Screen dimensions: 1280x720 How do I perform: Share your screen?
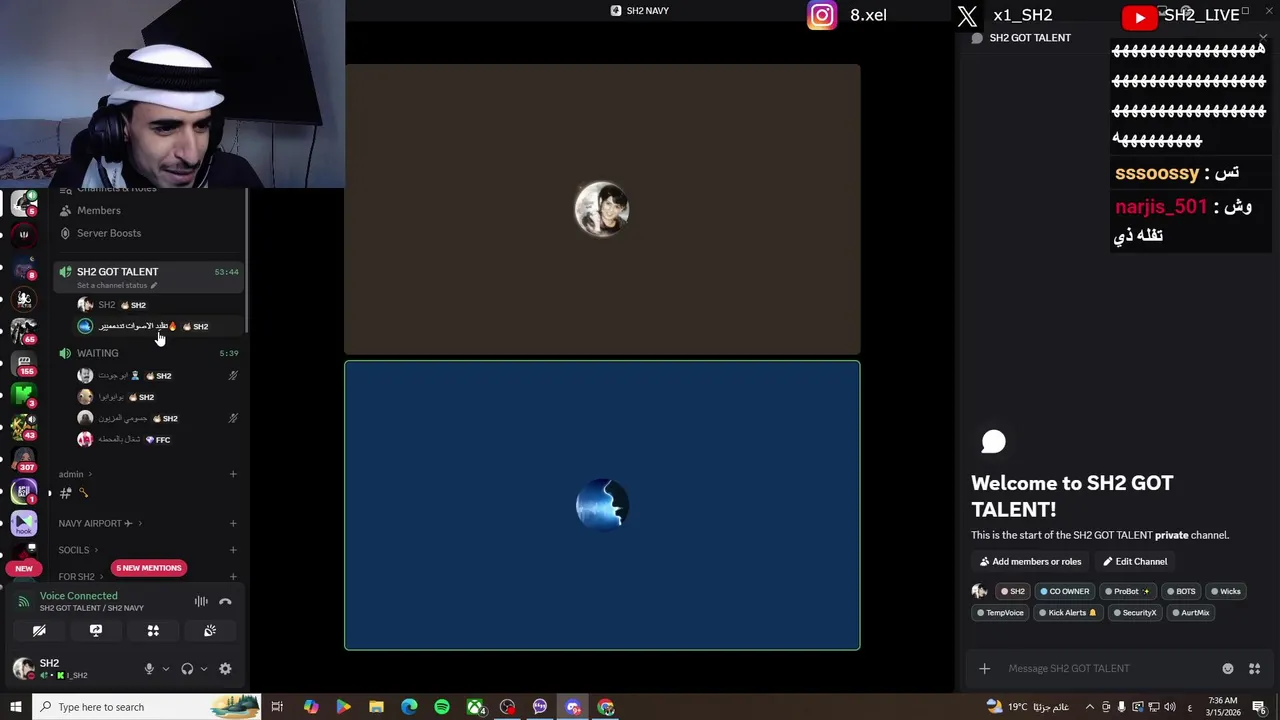point(96,631)
